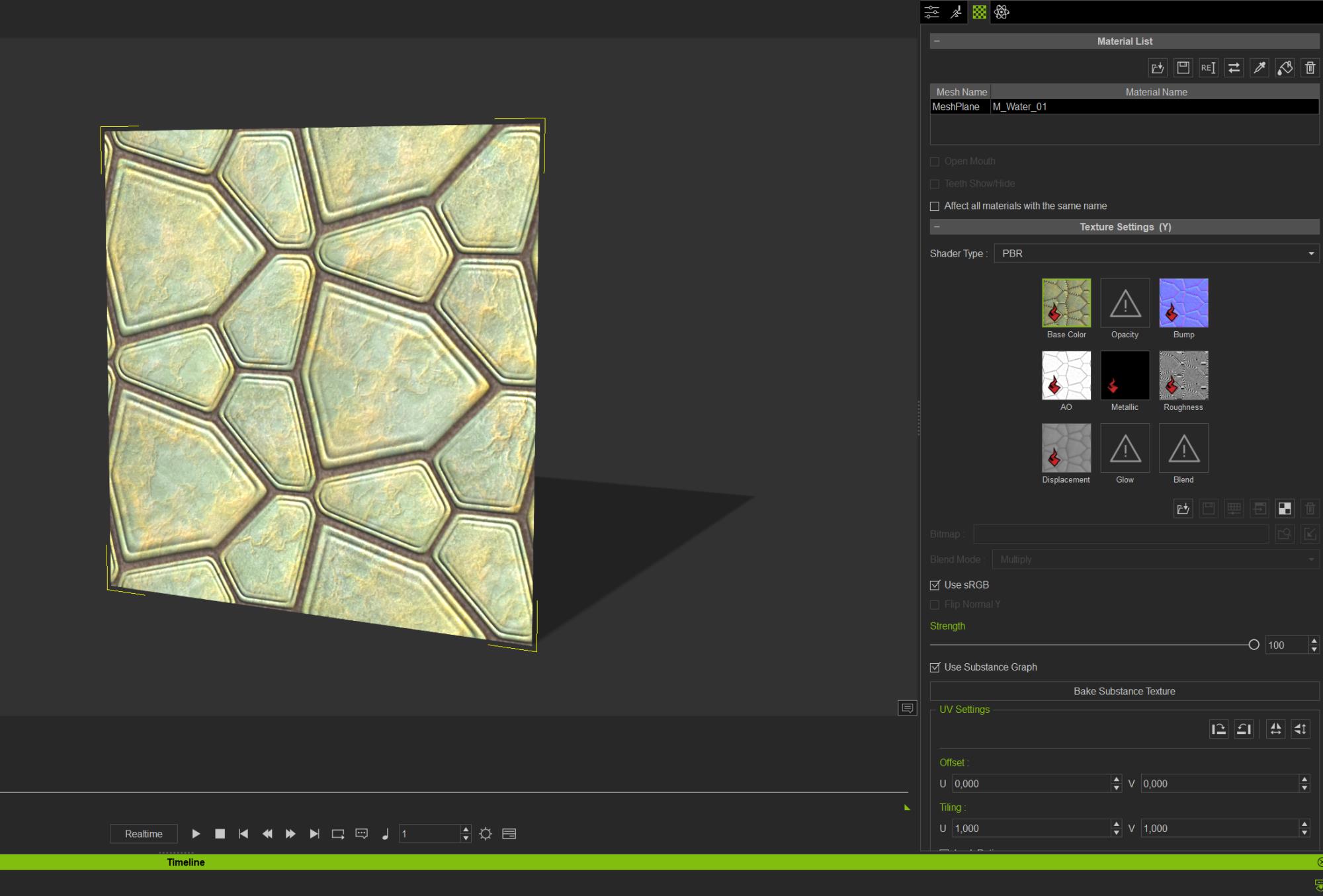Select the AO texture thumbnail
Screen dimensions: 1323x896
1066,375
